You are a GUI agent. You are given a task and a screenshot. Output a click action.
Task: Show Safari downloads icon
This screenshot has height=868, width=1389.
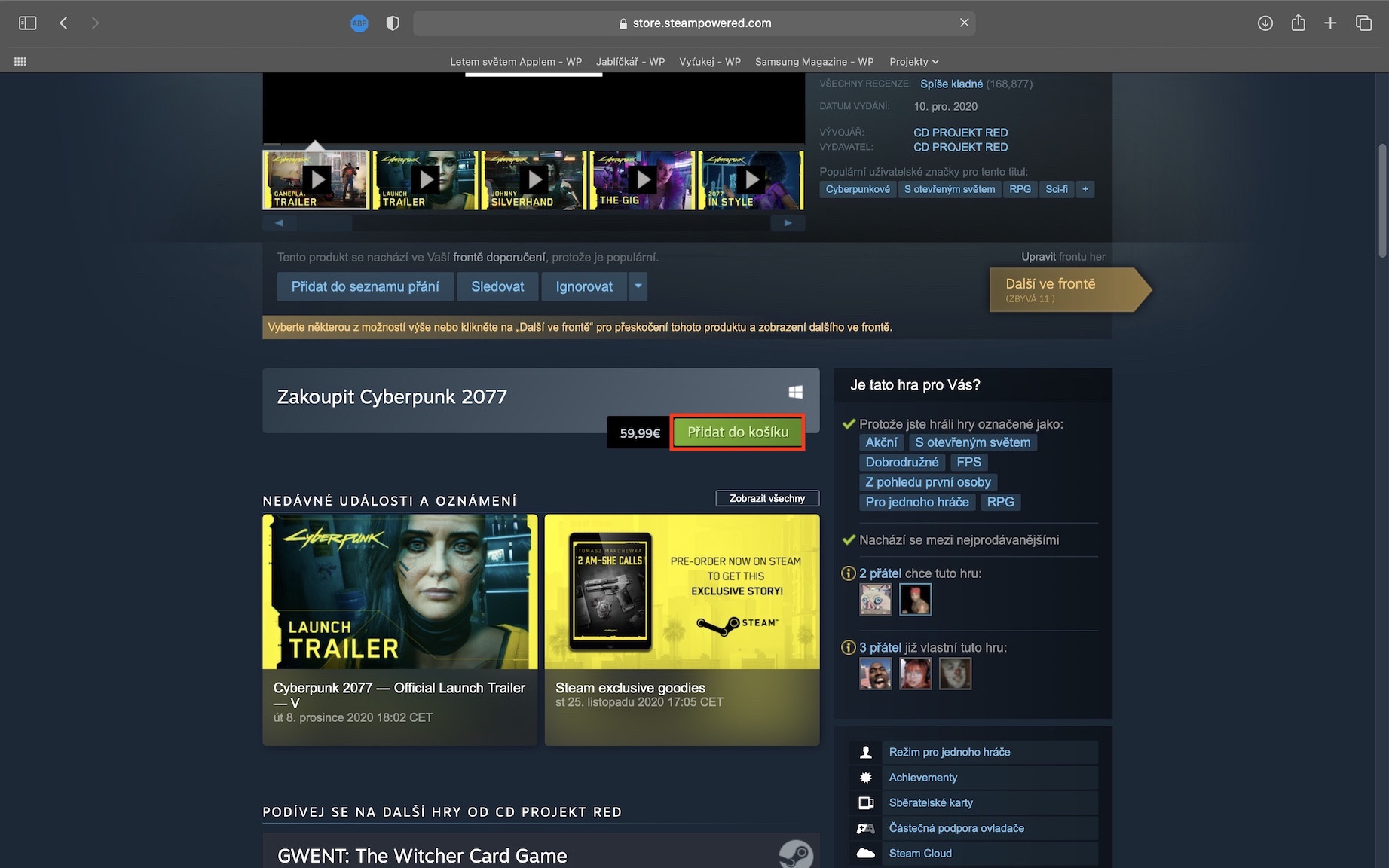coord(1265,23)
